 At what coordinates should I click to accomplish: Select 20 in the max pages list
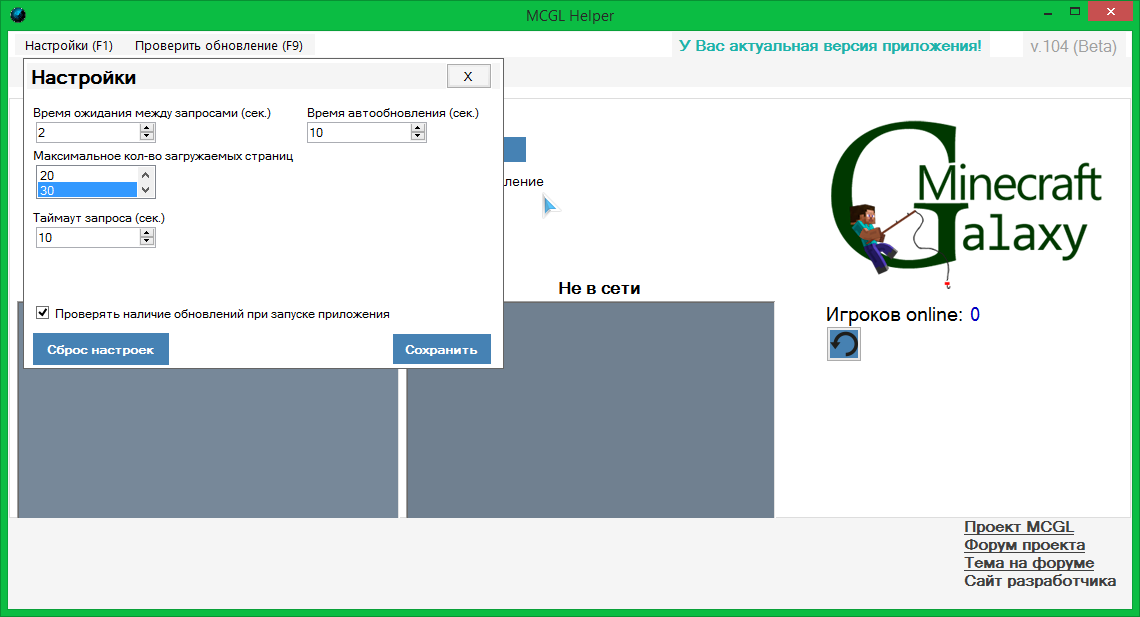[x=87, y=175]
